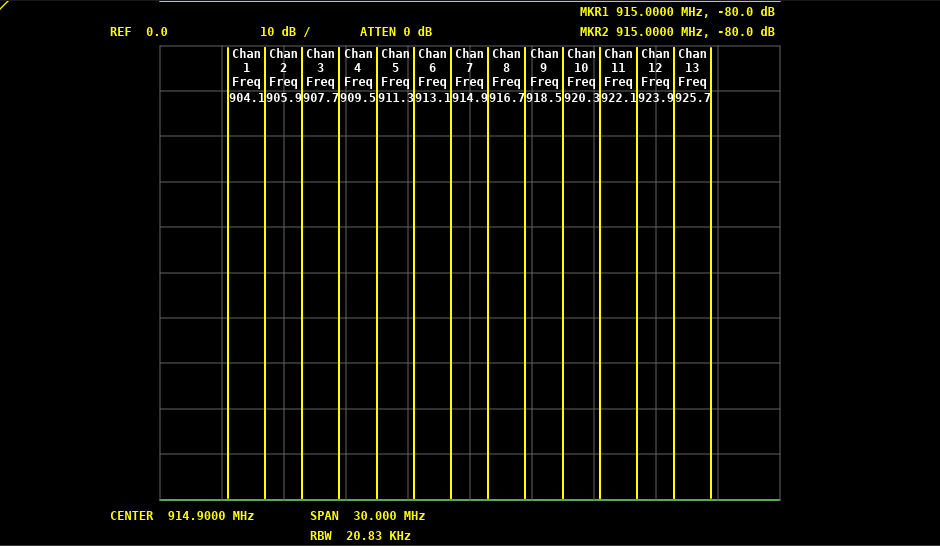Click the 10 dB / scale setting
Viewport: 940px width, 546px height.
tap(285, 32)
